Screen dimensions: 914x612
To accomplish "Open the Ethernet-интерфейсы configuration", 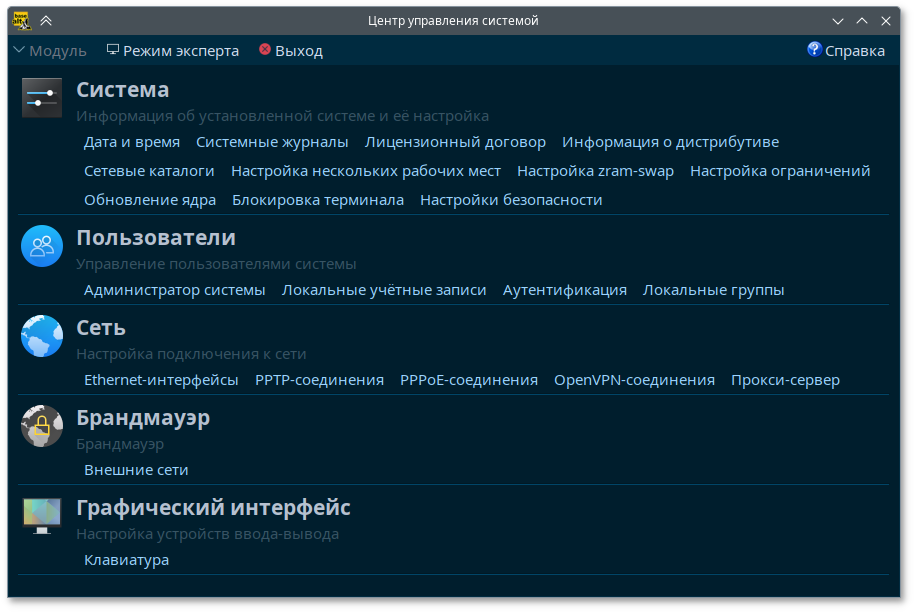I will 161,380.
